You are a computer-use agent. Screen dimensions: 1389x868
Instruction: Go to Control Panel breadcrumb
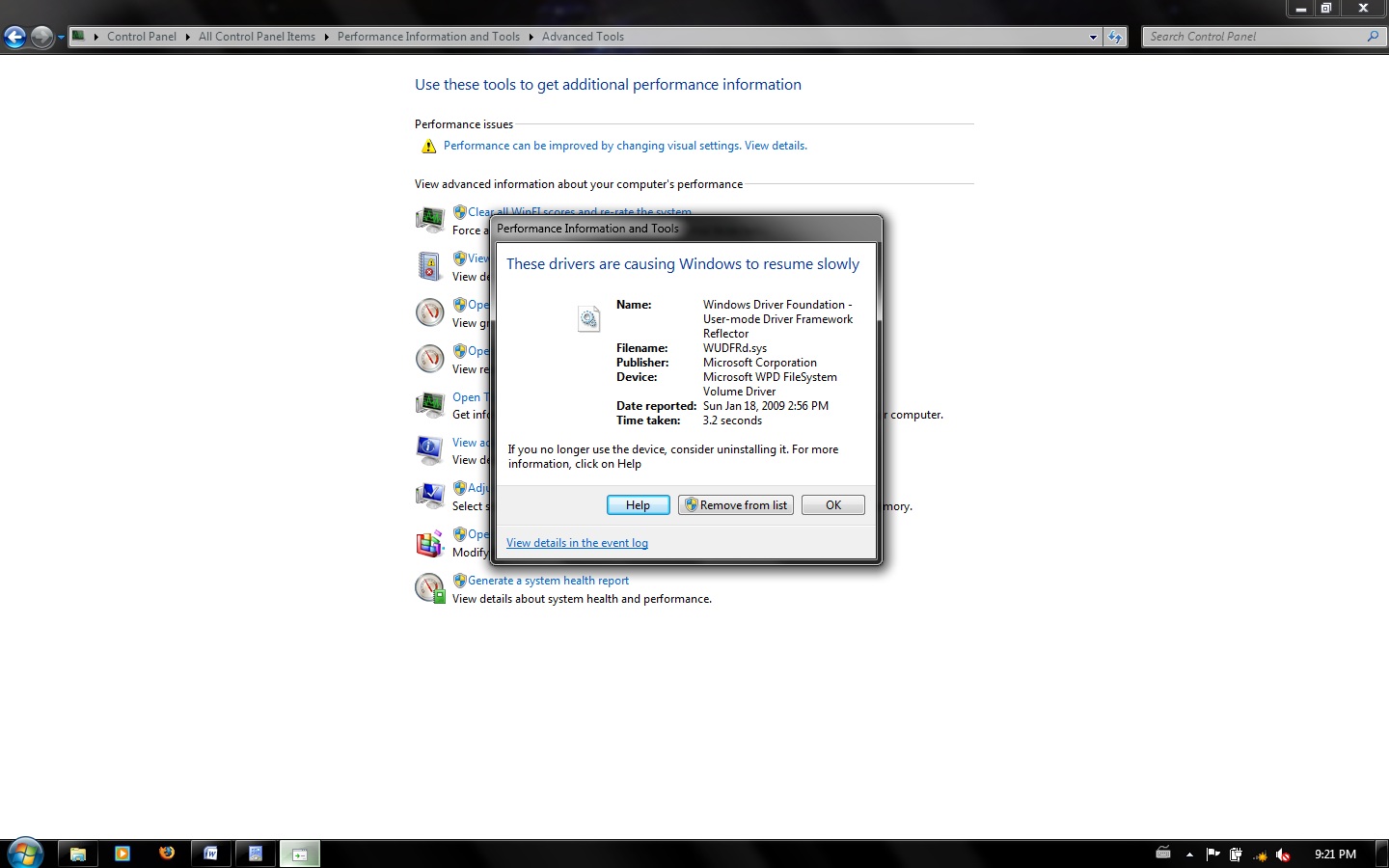click(x=142, y=37)
